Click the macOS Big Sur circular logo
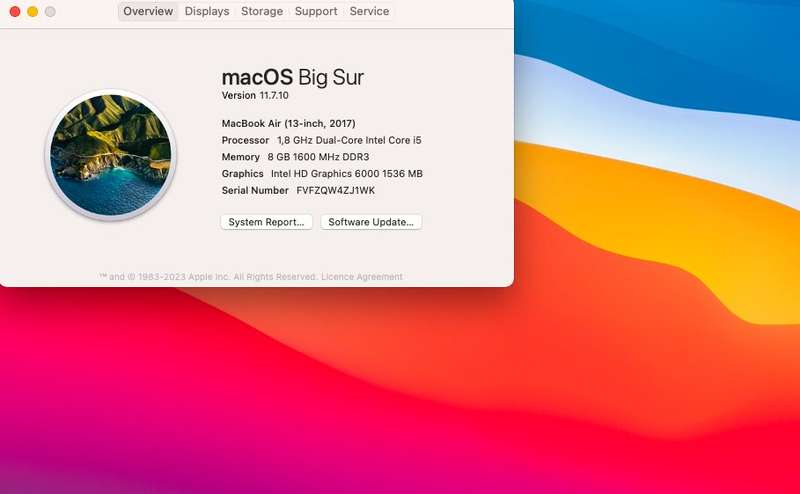Viewport: 800px width, 494px height. point(111,155)
